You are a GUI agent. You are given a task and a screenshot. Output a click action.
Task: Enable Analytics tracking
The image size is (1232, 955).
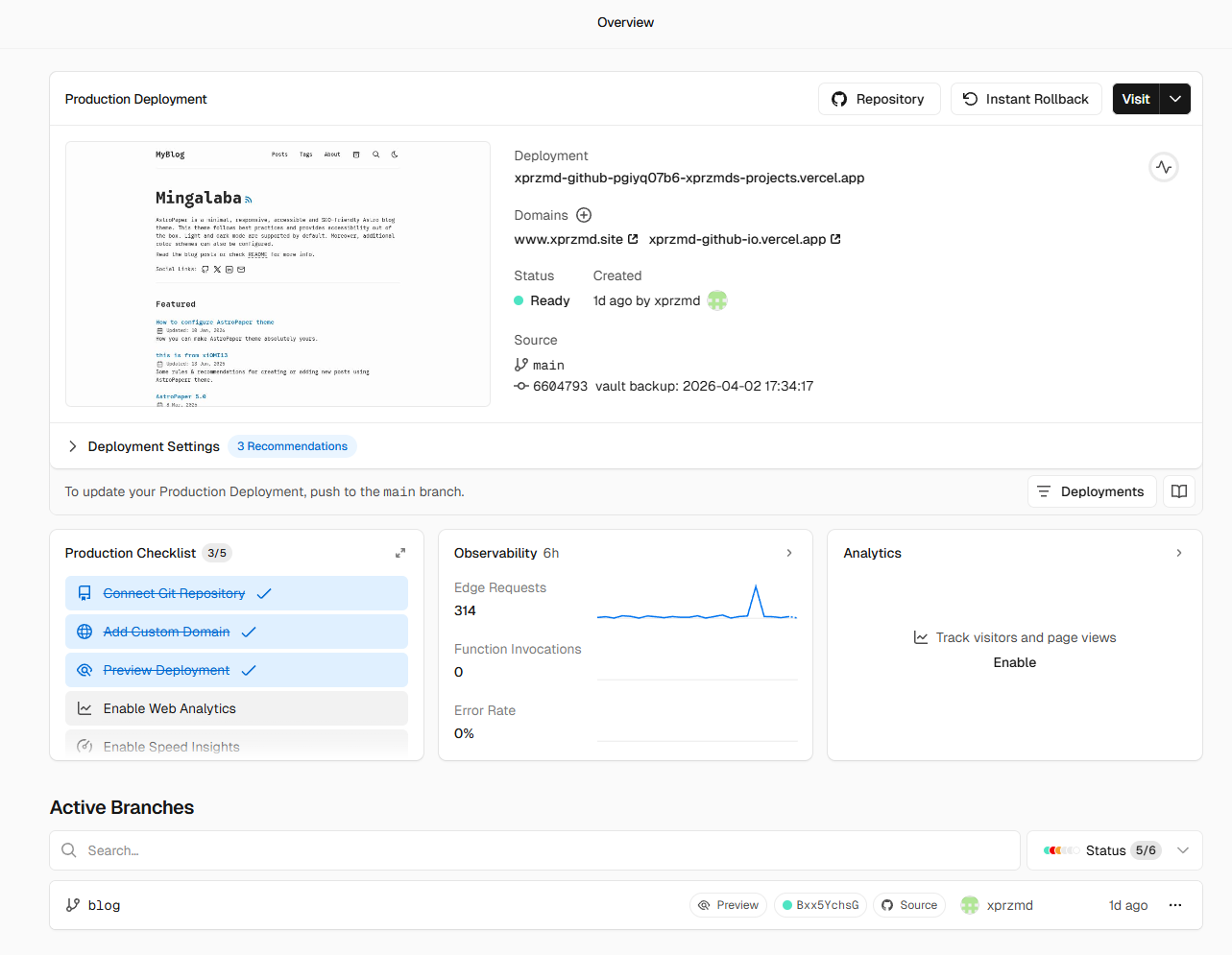tap(1015, 662)
